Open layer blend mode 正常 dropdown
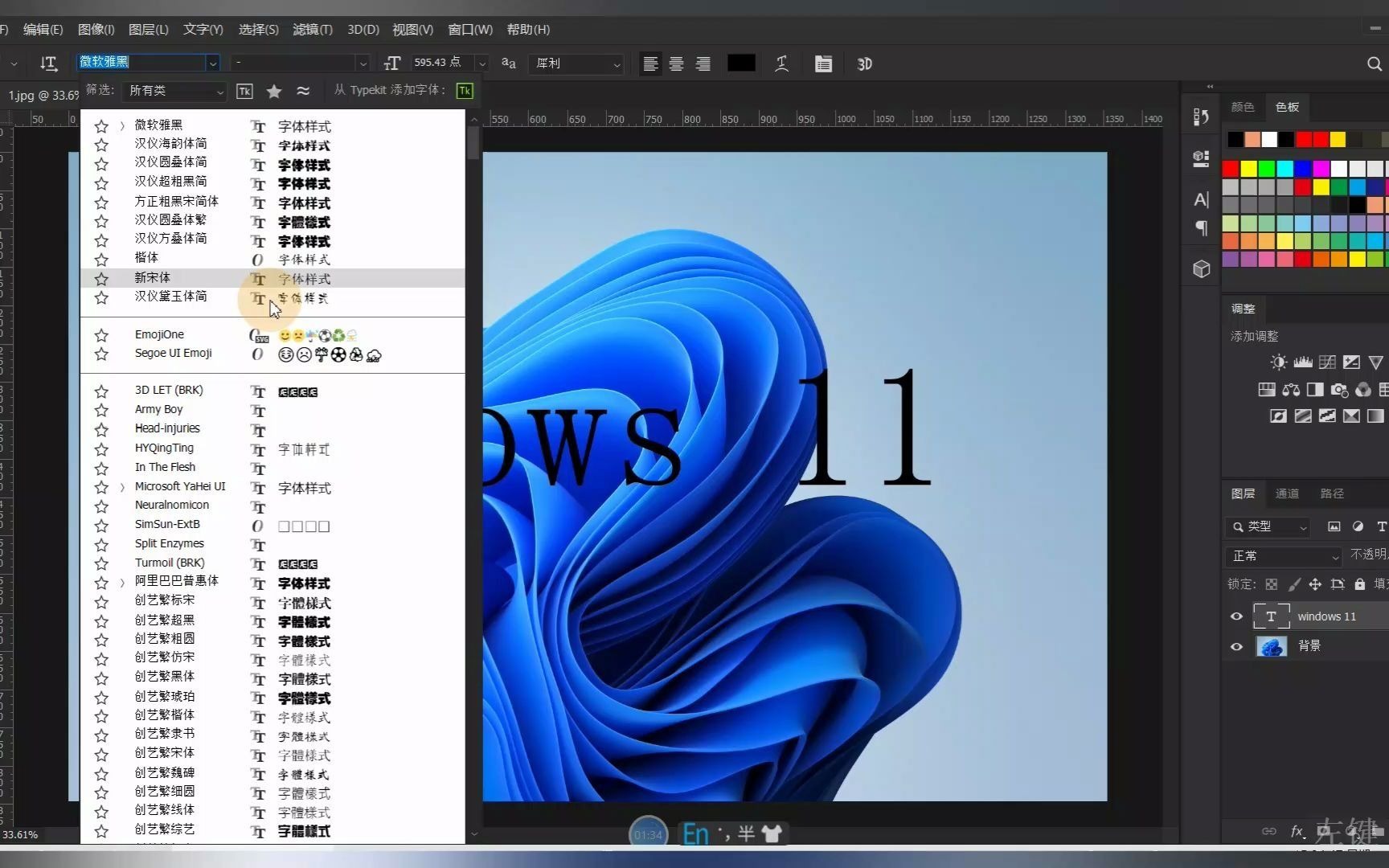Viewport: 1389px width, 868px height. click(x=1284, y=556)
